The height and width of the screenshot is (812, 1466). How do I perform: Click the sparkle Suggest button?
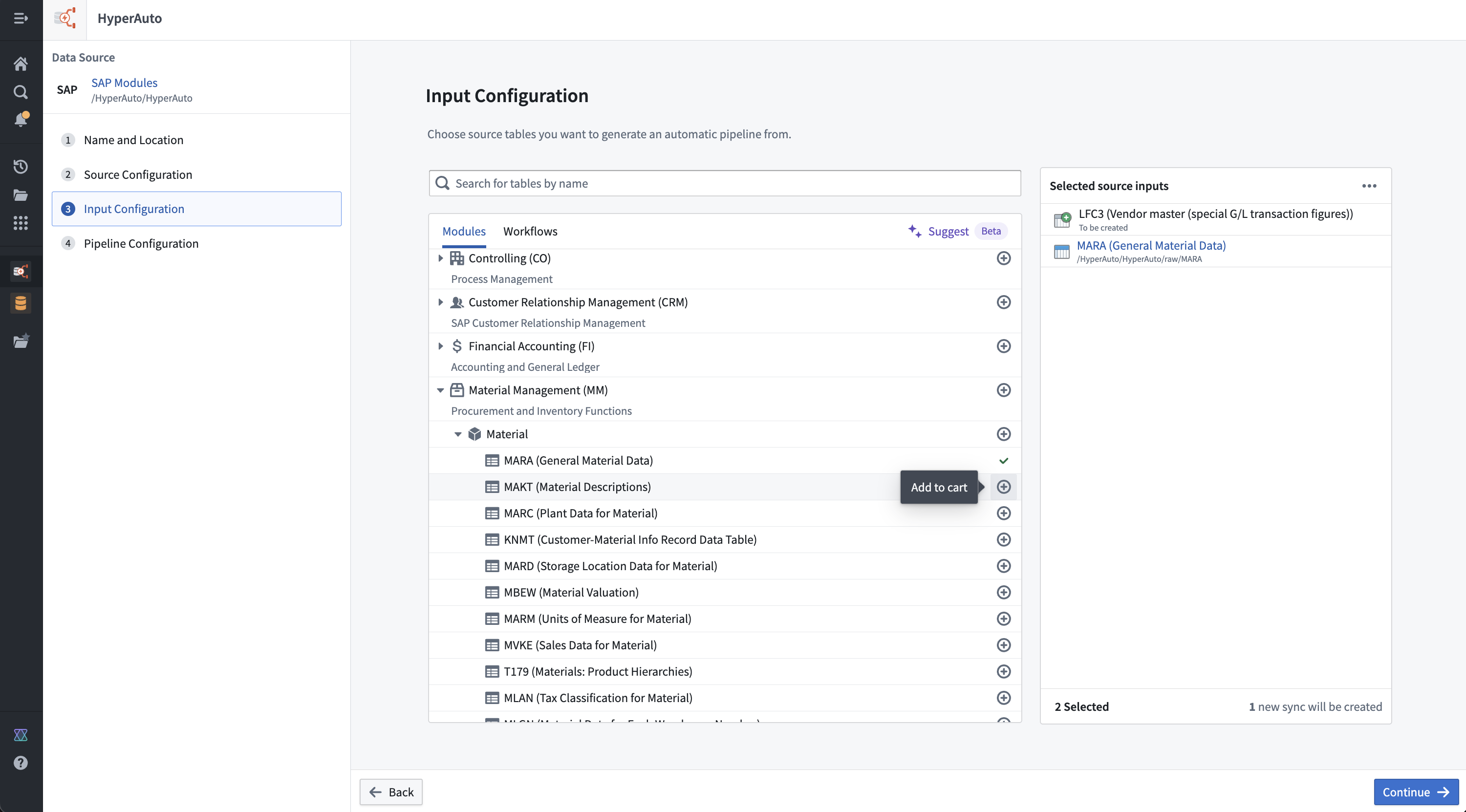pyautogui.click(x=938, y=231)
